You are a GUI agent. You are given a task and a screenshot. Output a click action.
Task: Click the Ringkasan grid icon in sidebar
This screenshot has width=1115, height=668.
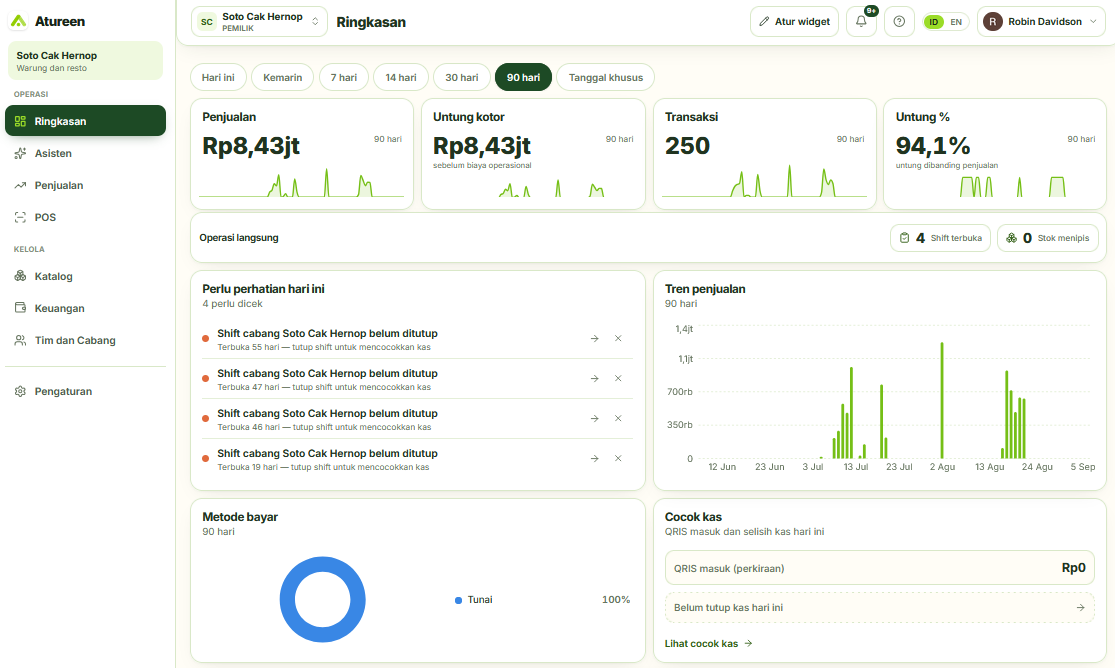[x=21, y=121]
